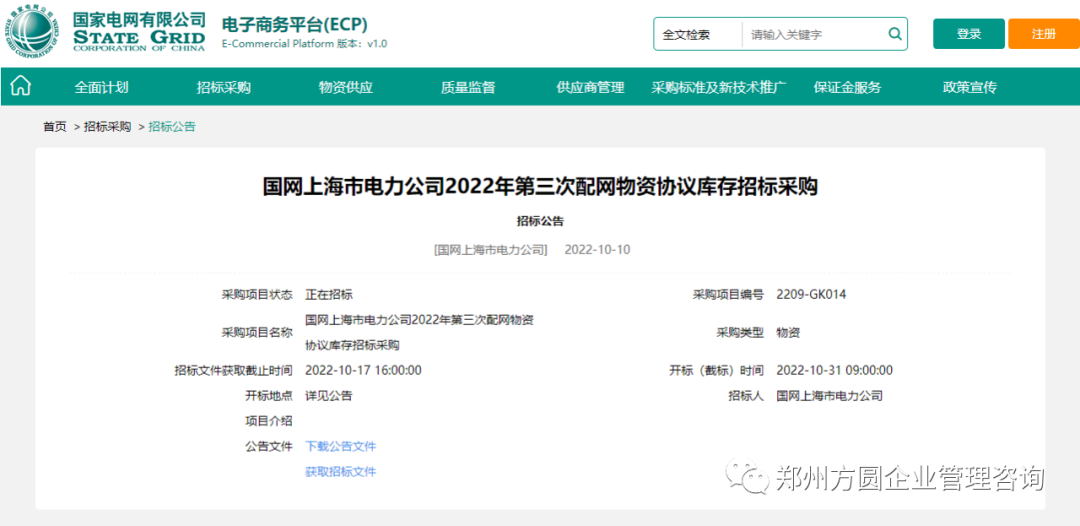Viewport: 1080px width, 526px height.
Task: Go to 首页 in breadcrumb
Action: pos(54,127)
